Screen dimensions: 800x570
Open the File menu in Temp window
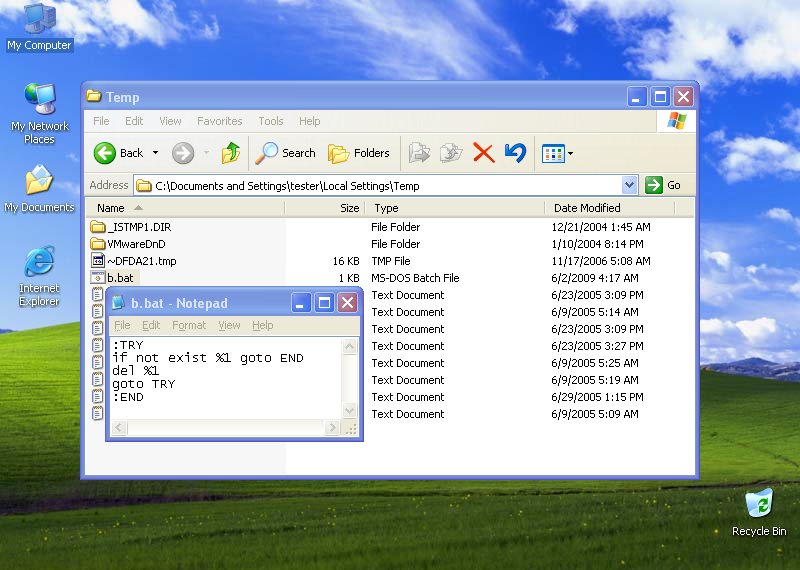pos(101,121)
